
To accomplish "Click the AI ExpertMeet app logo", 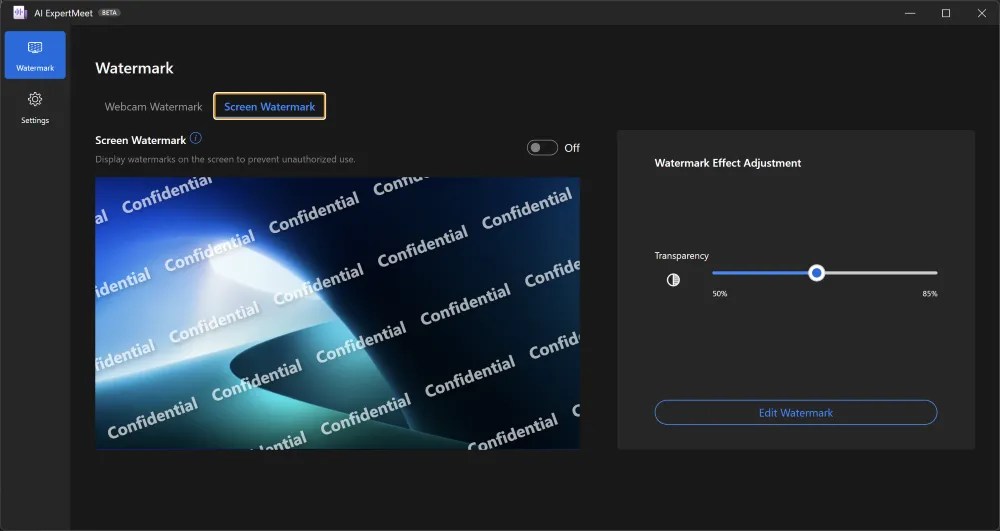I will (x=20, y=13).
